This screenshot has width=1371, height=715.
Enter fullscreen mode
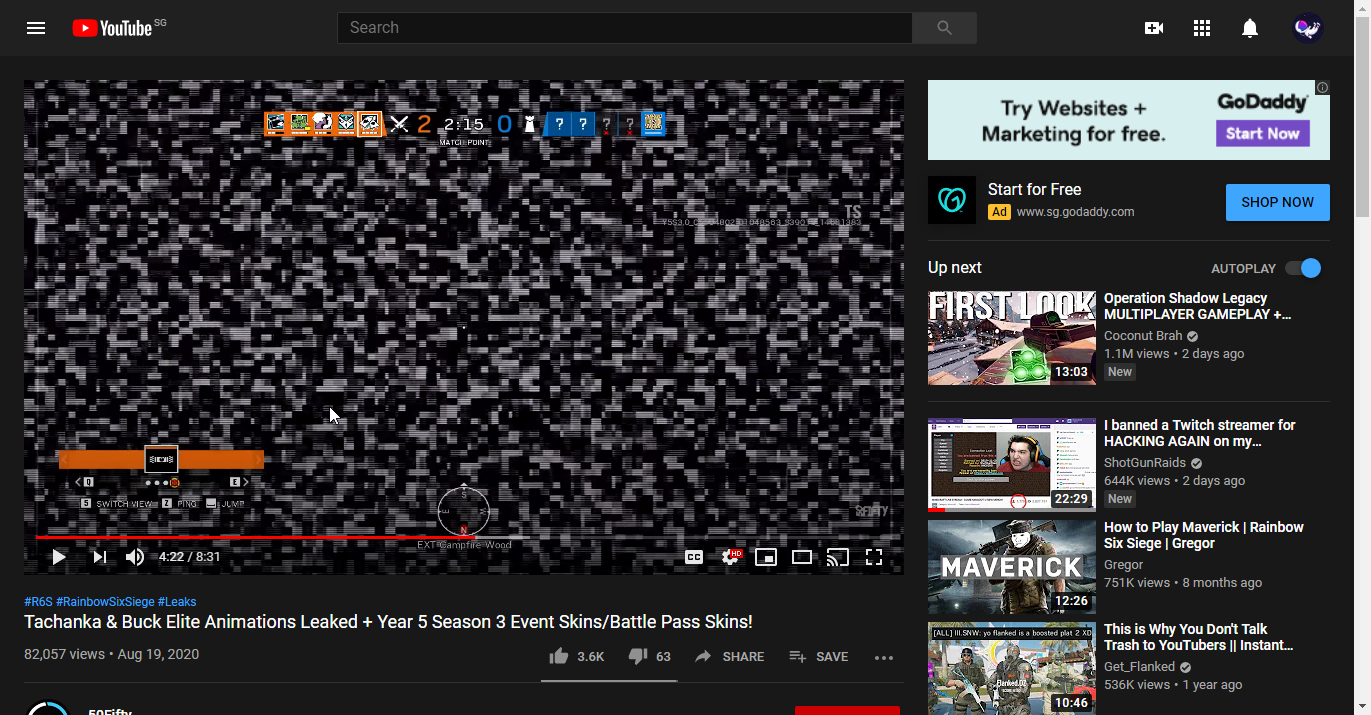click(x=874, y=557)
